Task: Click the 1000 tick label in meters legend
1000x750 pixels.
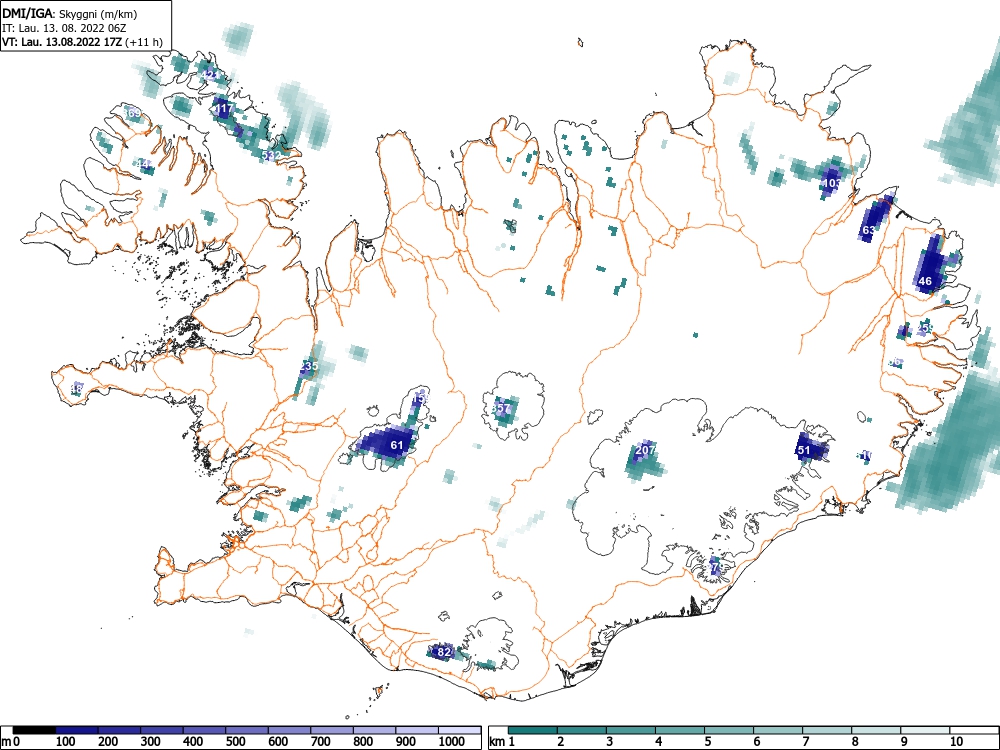Action: pos(452,742)
